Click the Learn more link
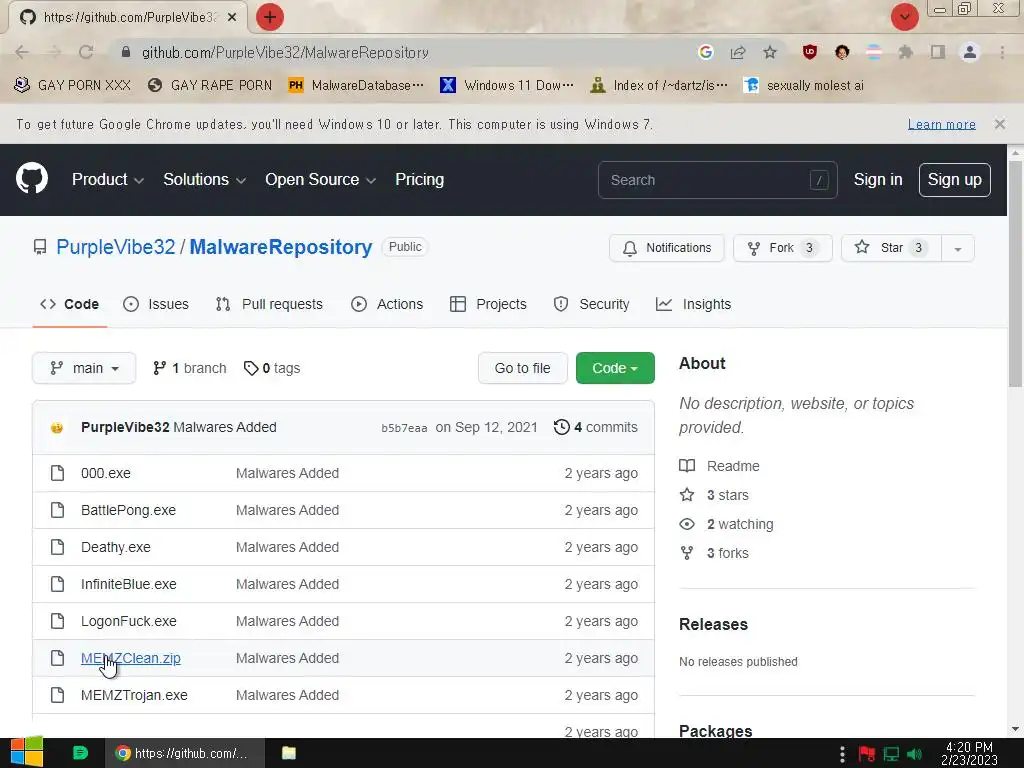This screenshot has width=1024, height=768. [x=941, y=124]
